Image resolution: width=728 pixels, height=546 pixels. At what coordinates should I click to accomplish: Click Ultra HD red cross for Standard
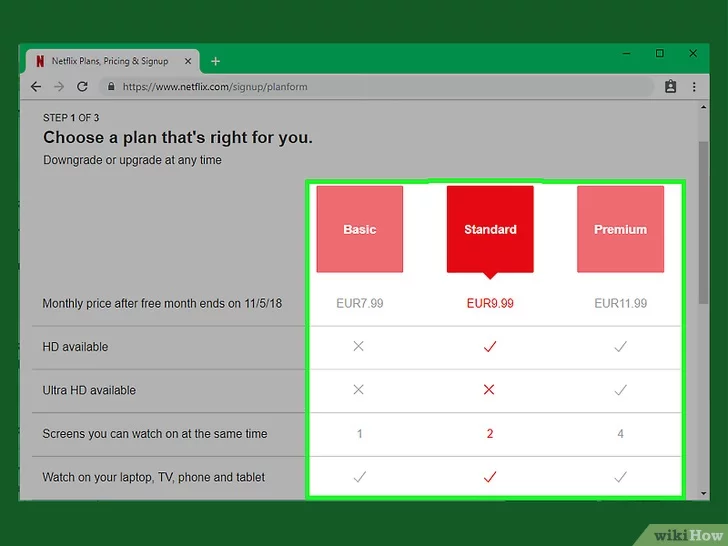tap(489, 390)
